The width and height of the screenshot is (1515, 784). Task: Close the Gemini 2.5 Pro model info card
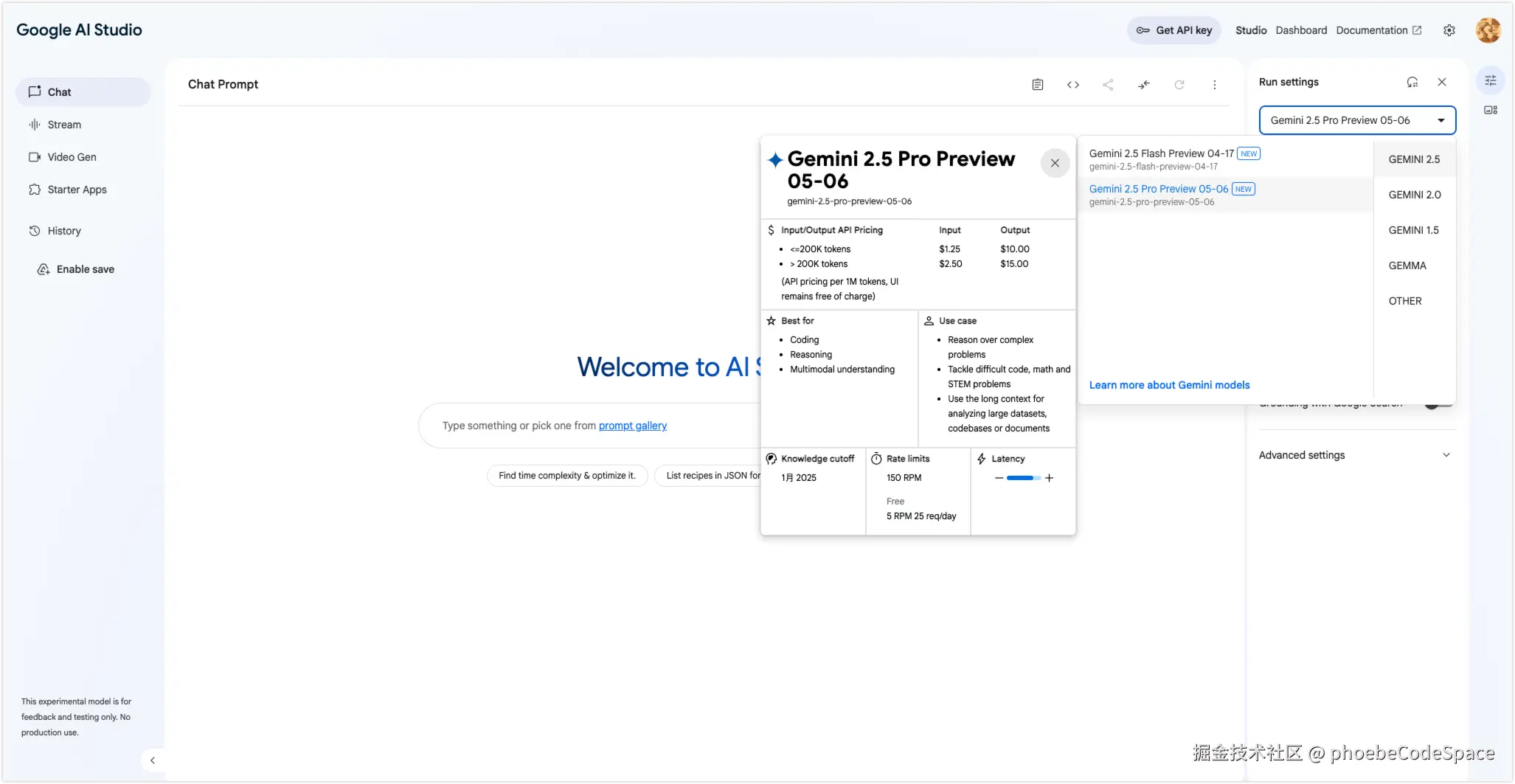1055,163
